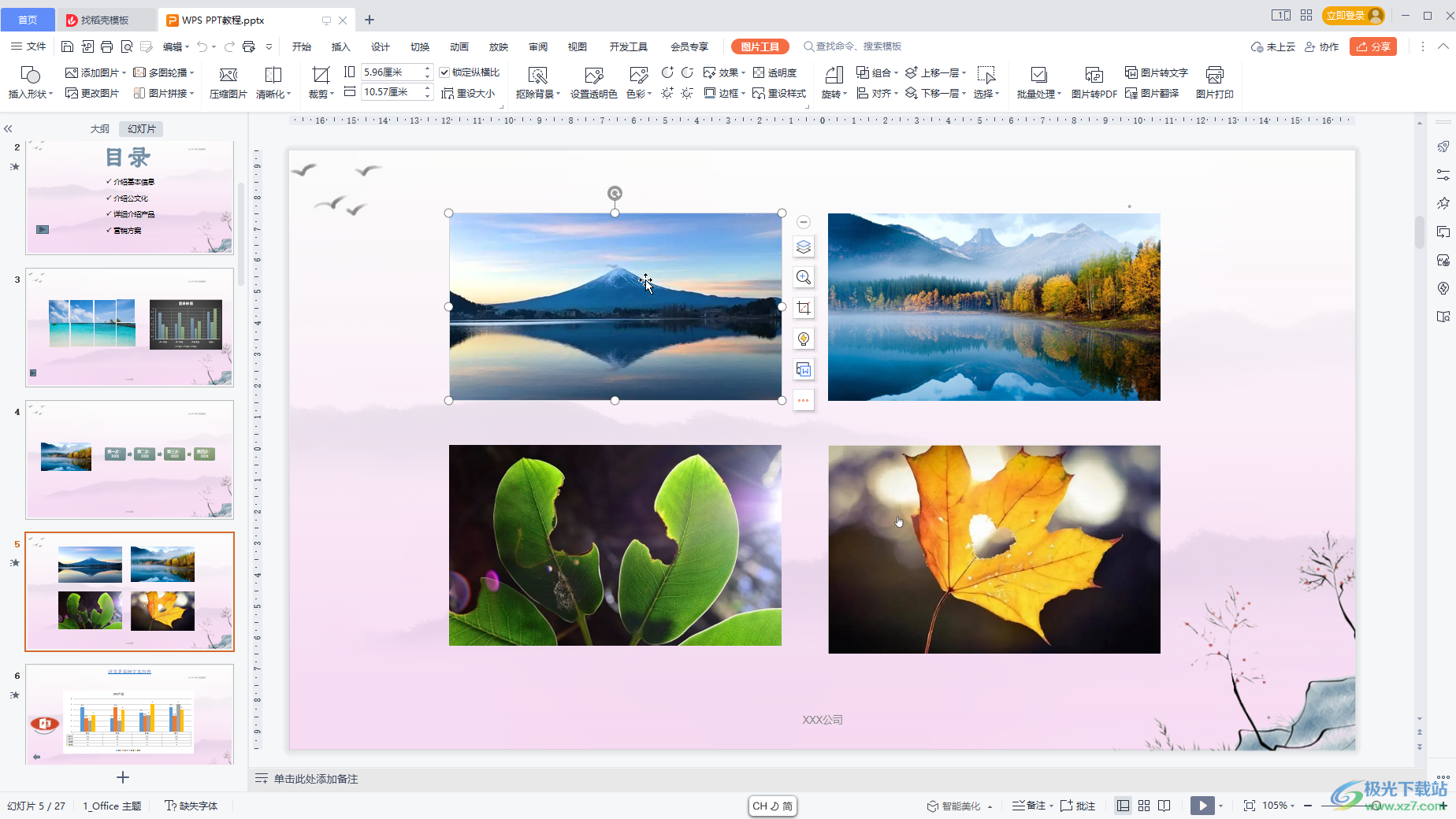The height and width of the screenshot is (819, 1456).
Task: Open the Start (开始) ribbon tab
Action: coord(302,46)
